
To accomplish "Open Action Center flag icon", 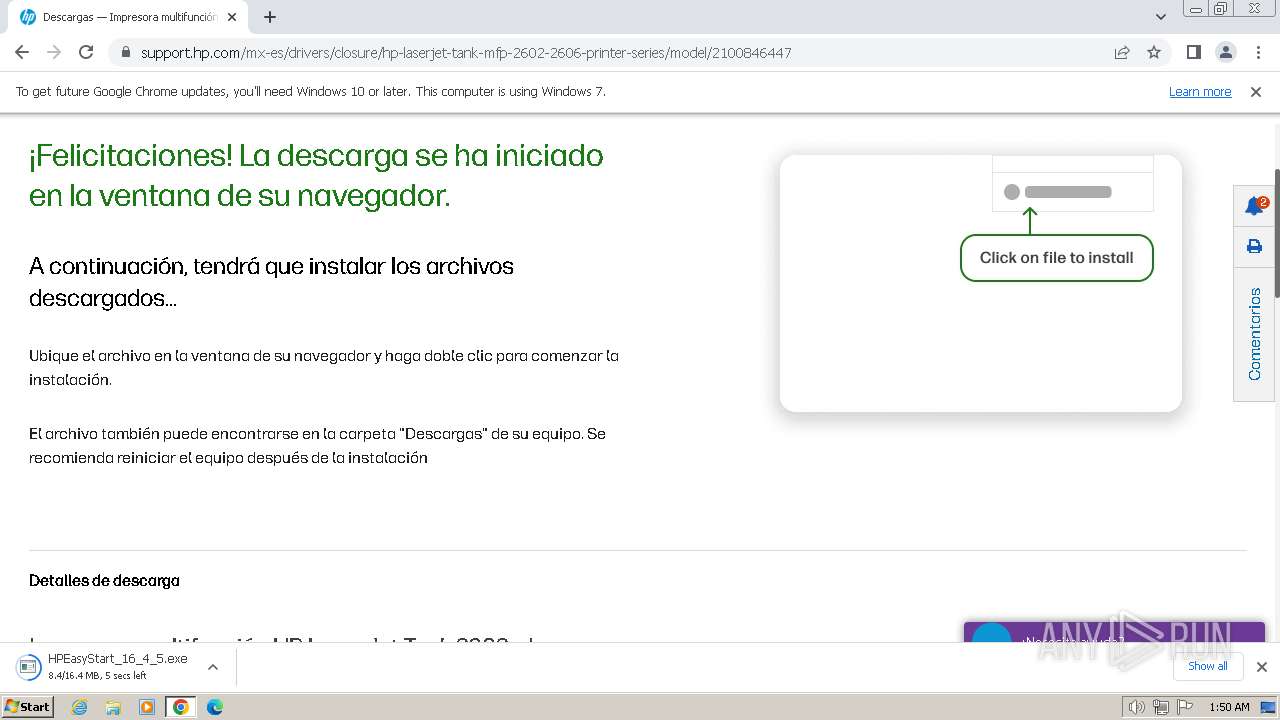I will pos(1185,707).
